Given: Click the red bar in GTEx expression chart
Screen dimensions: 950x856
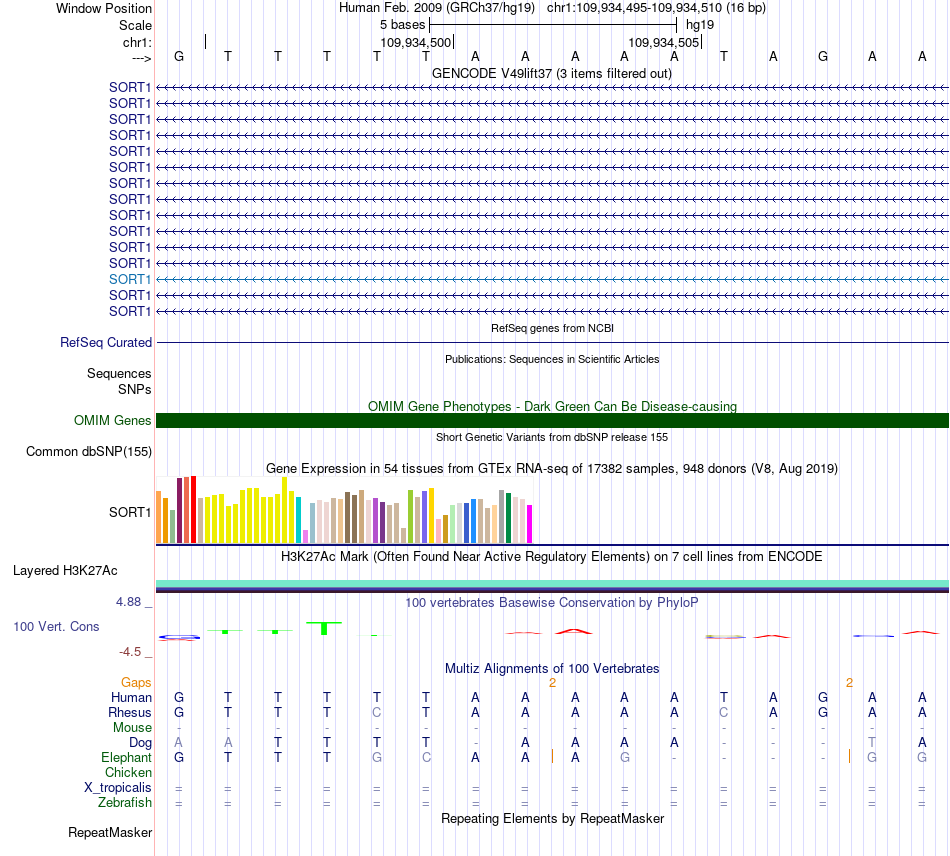Looking at the screenshot, I should click(x=193, y=509).
